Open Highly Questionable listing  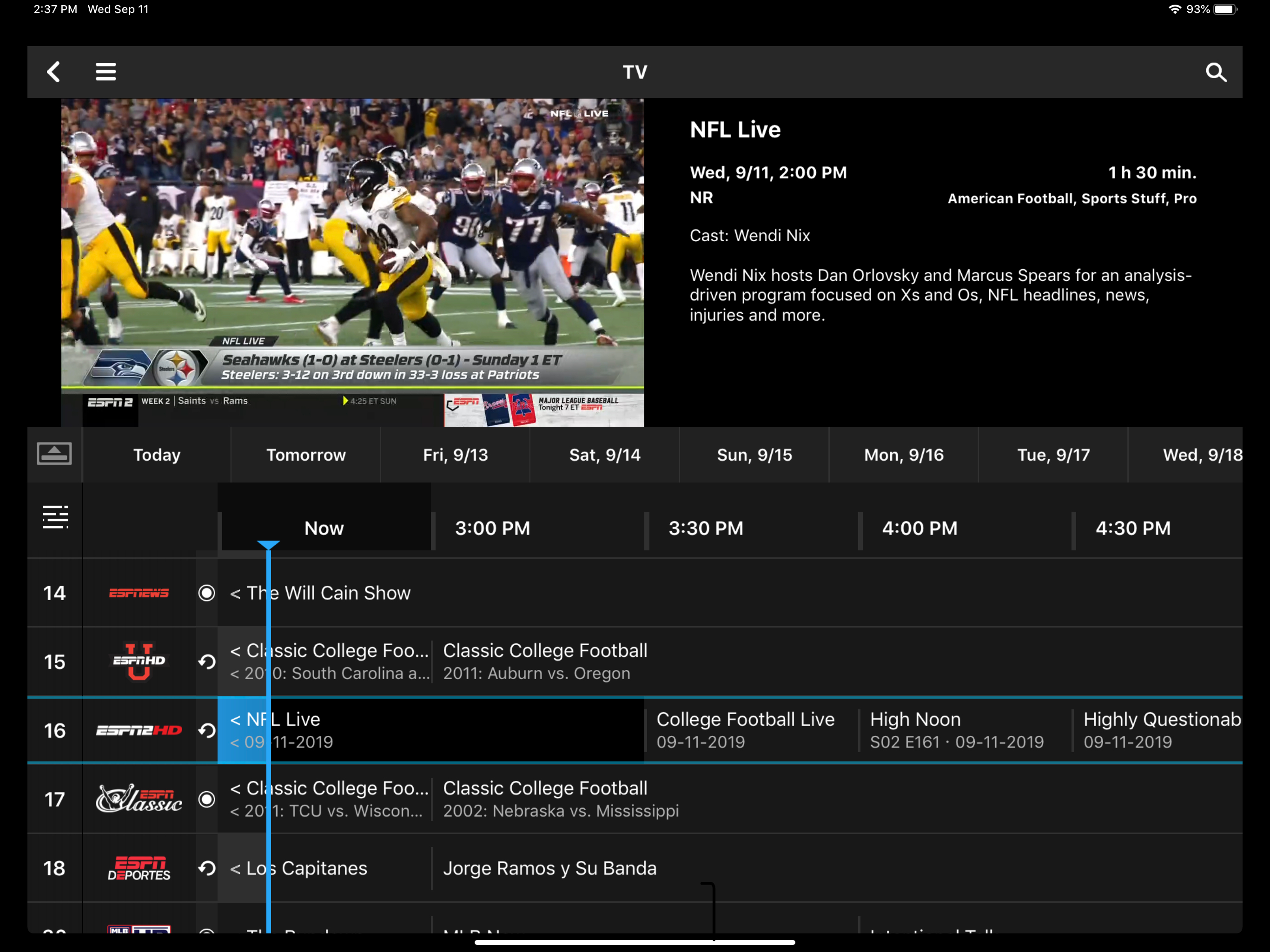coord(1158,730)
